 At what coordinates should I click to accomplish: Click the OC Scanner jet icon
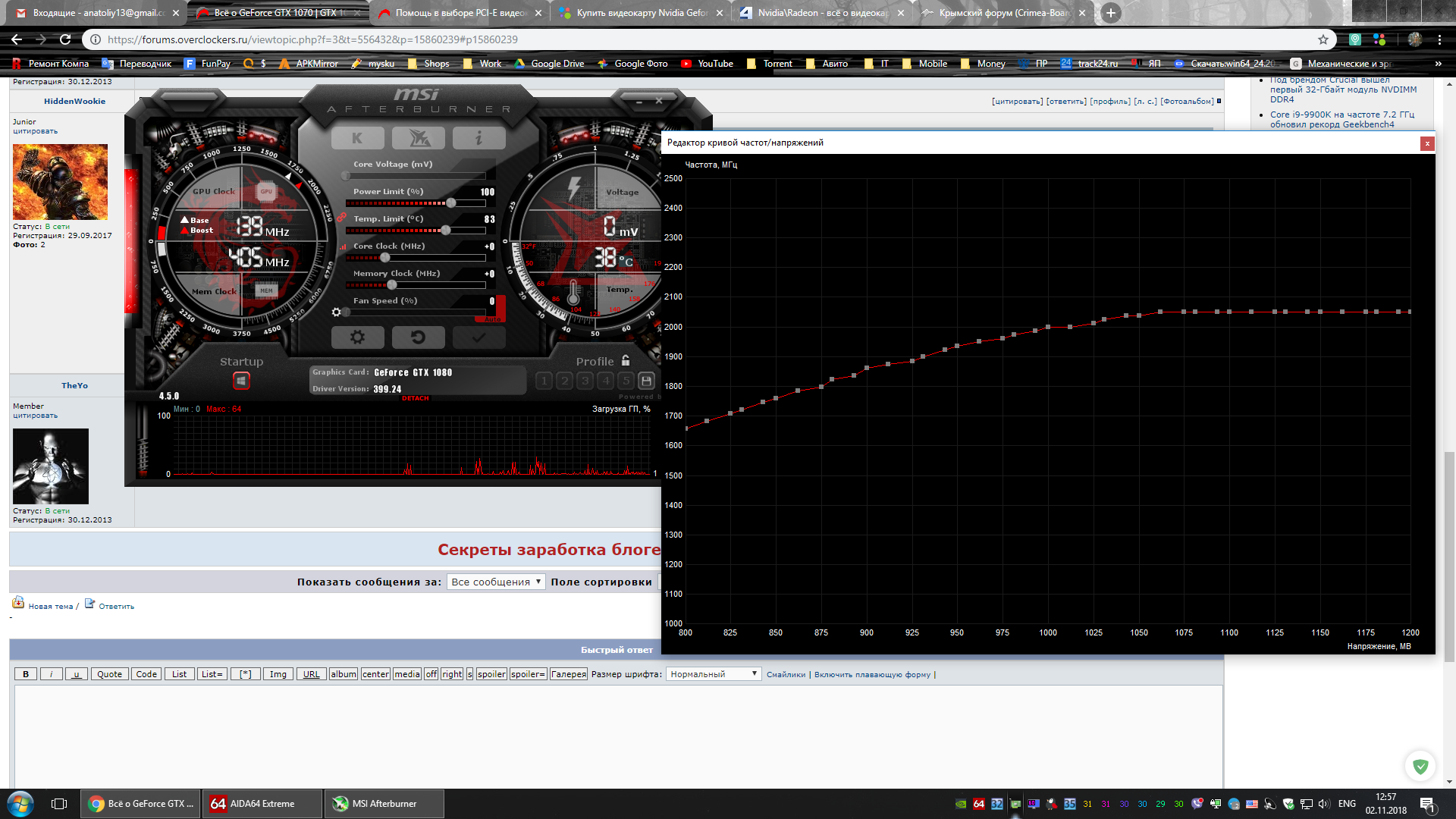[x=419, y=138]
